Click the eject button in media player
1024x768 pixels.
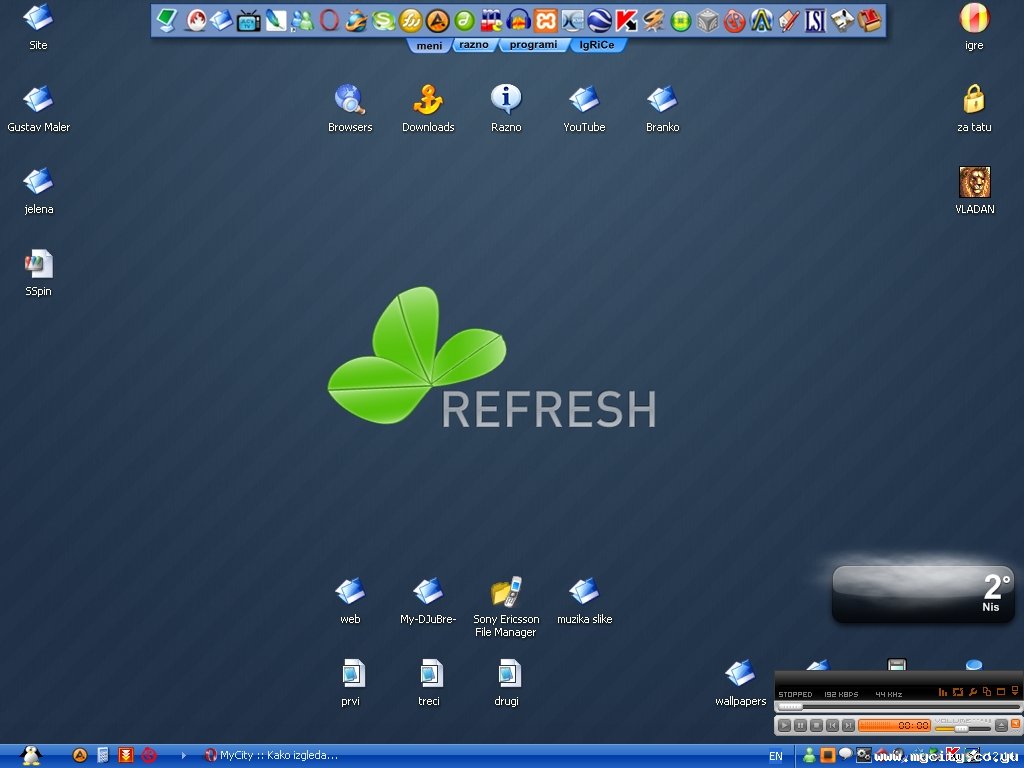click(1001, 725)
